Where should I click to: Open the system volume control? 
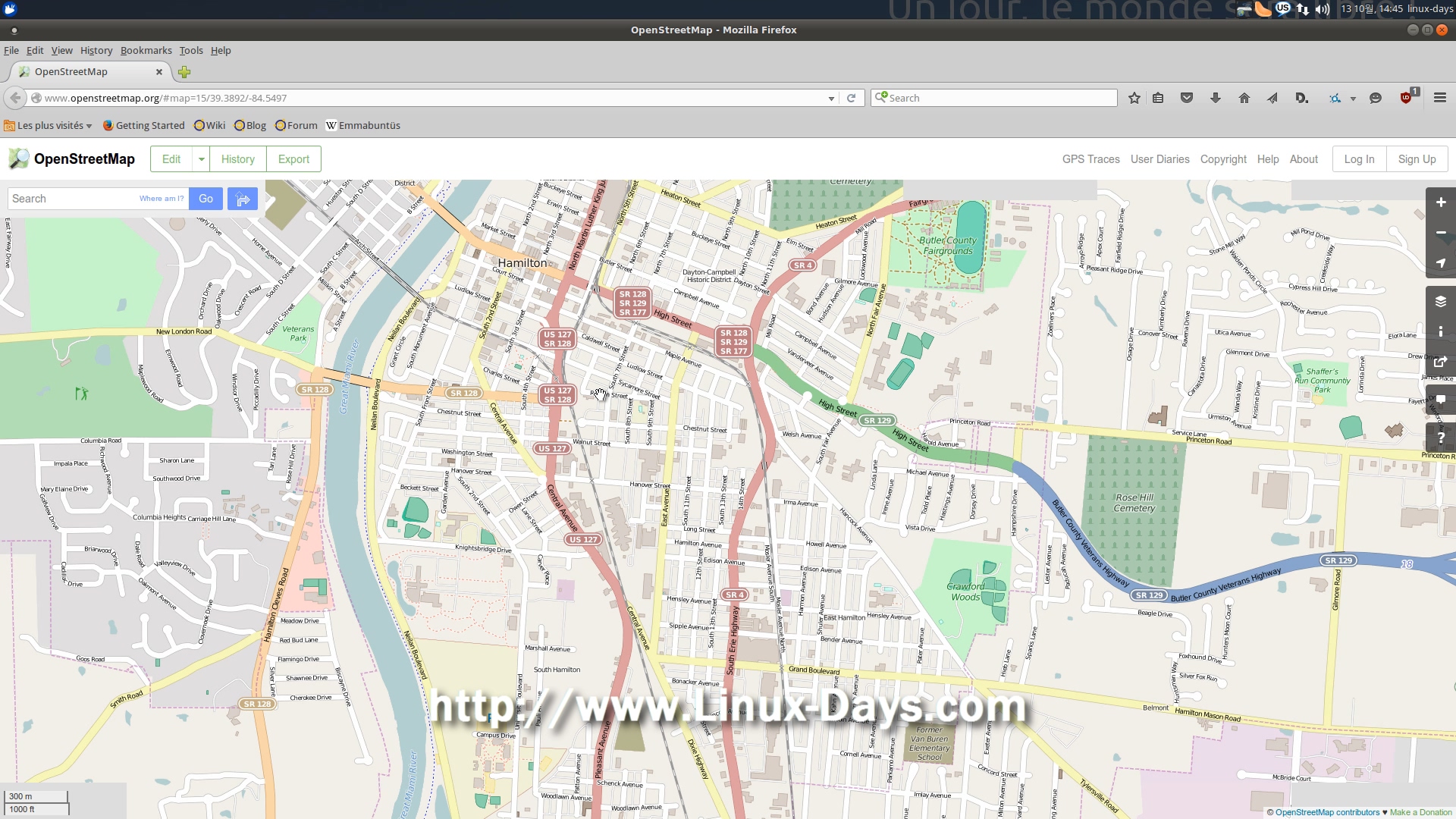coord(1323,9)
